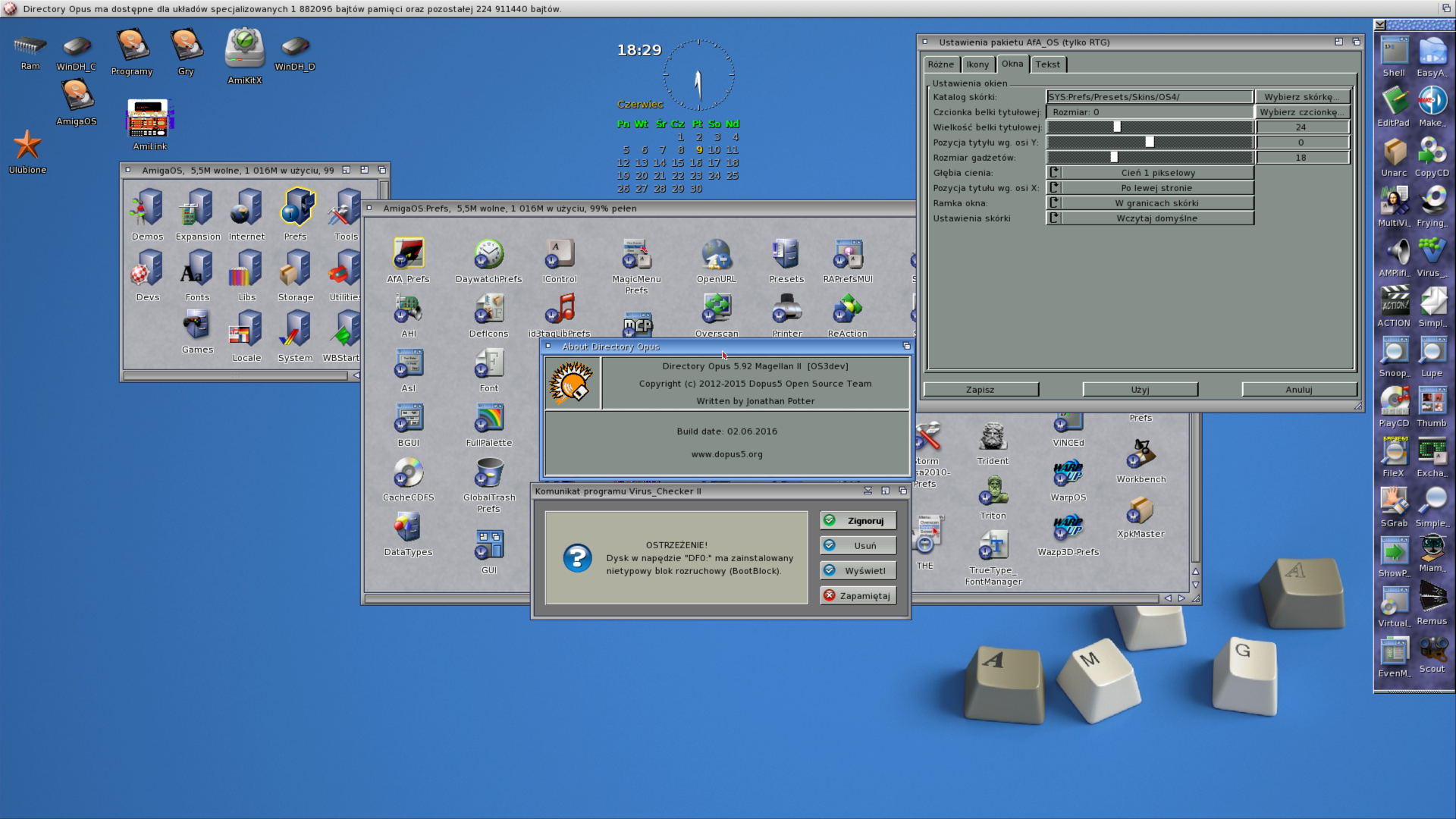Select the Okna tab
Viewport: 1456px width, 819px height.
(x=1012, y=64)
